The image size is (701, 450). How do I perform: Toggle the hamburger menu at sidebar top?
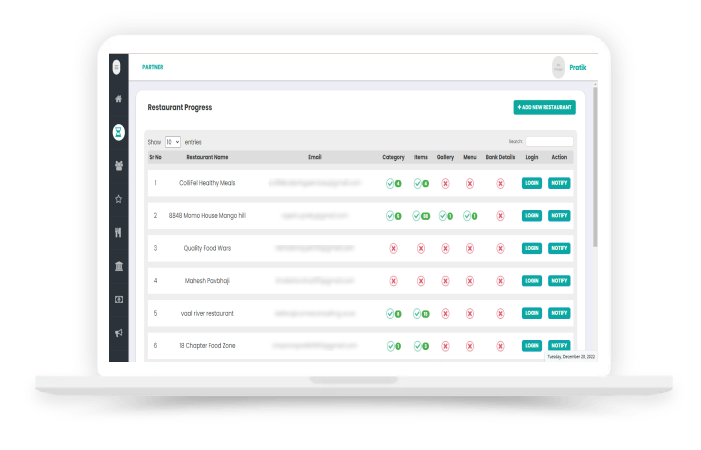[x=117, y=67]
